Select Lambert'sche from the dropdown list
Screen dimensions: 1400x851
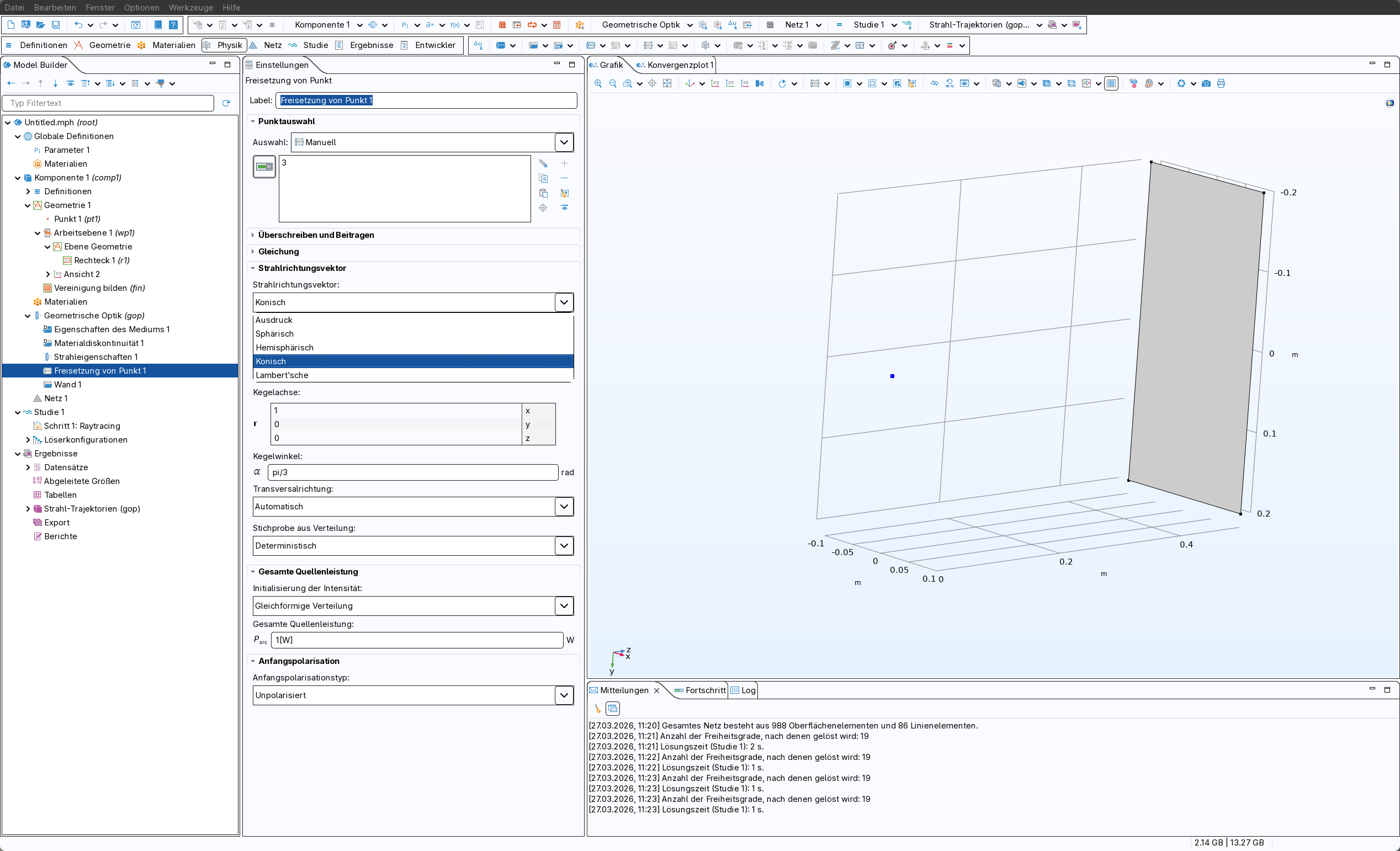pos(282,375)
